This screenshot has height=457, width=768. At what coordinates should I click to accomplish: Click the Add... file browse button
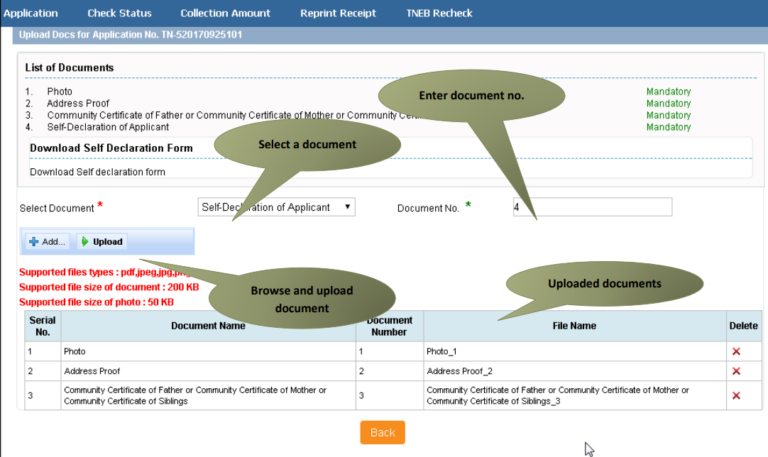47,242
